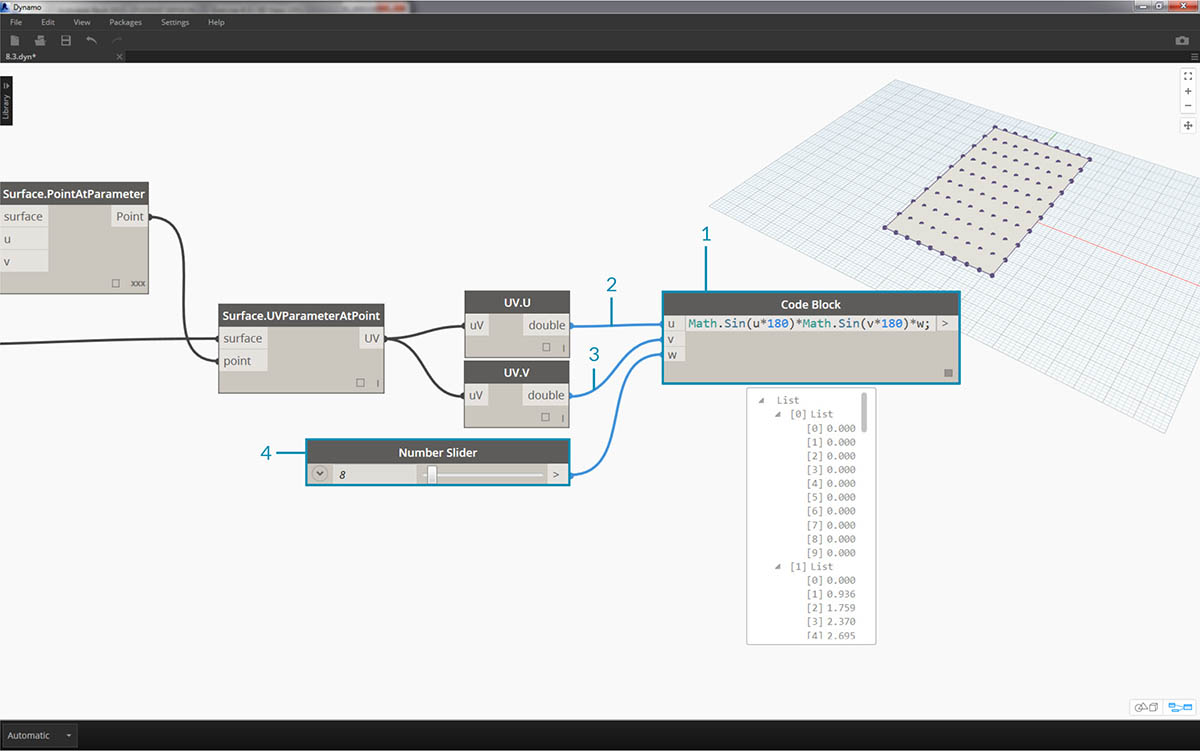Zoom in using the plus icon

point(1188,91)
